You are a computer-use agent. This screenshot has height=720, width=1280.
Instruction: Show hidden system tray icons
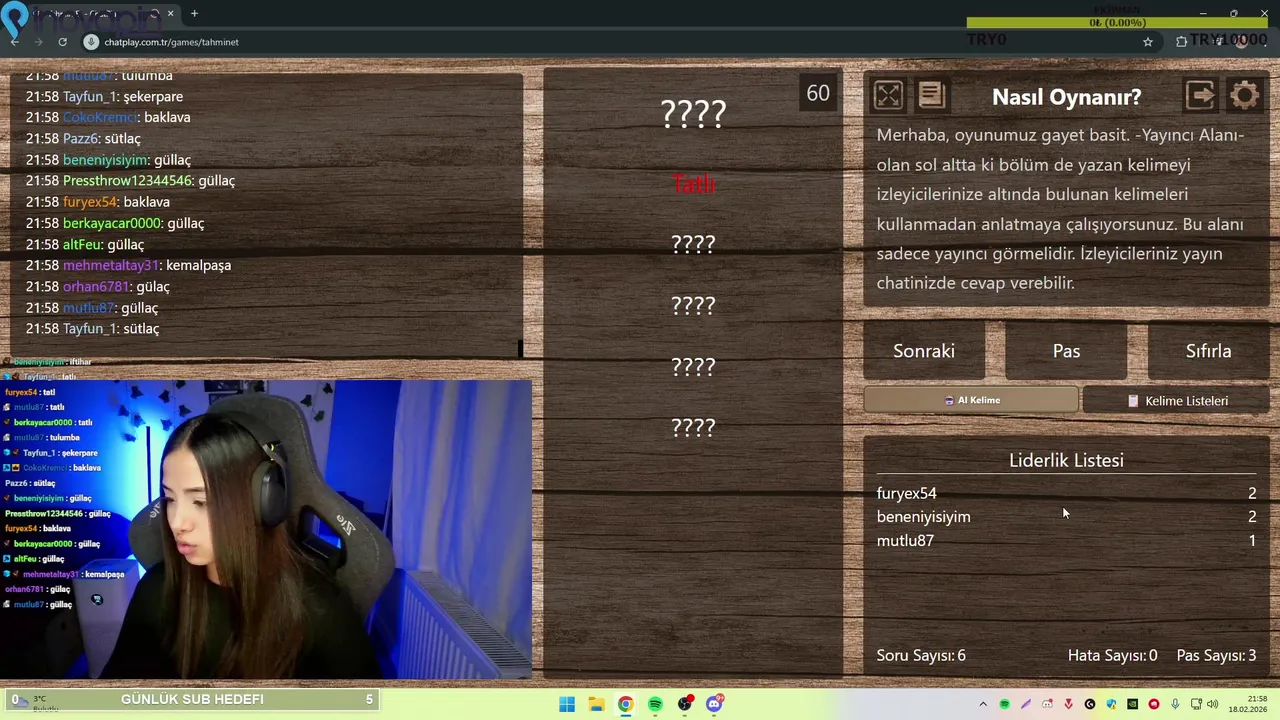click(x=983, y=704)
